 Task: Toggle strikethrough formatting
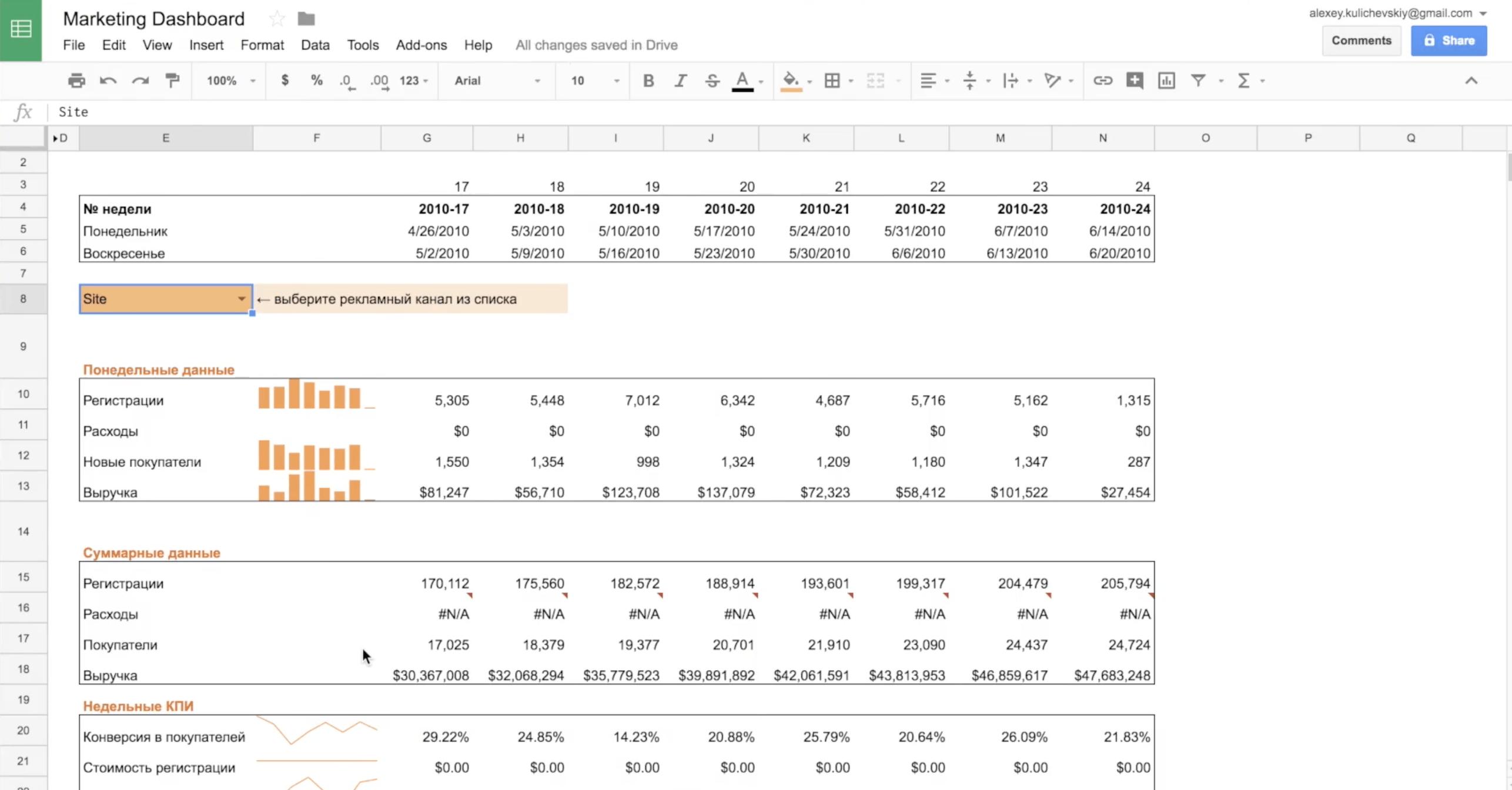click(712, 81)
